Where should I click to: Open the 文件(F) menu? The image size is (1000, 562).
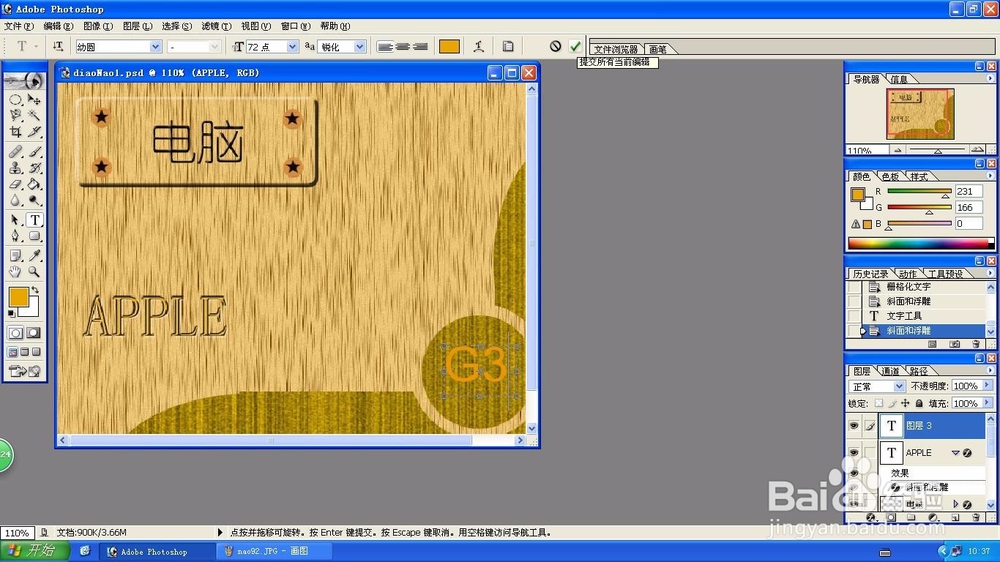pos(18,26)
